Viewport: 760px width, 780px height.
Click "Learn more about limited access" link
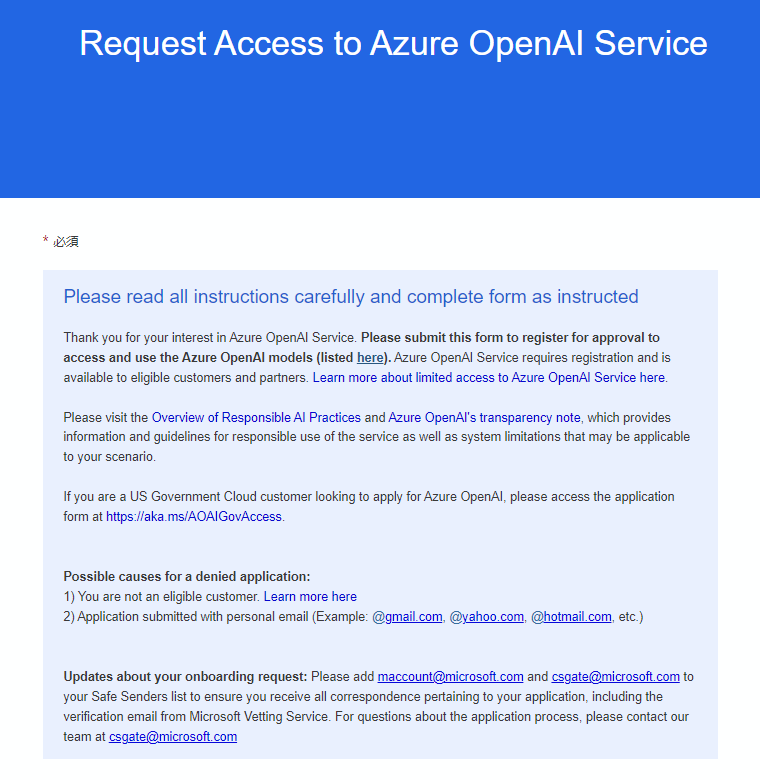(x=489, y=378)
